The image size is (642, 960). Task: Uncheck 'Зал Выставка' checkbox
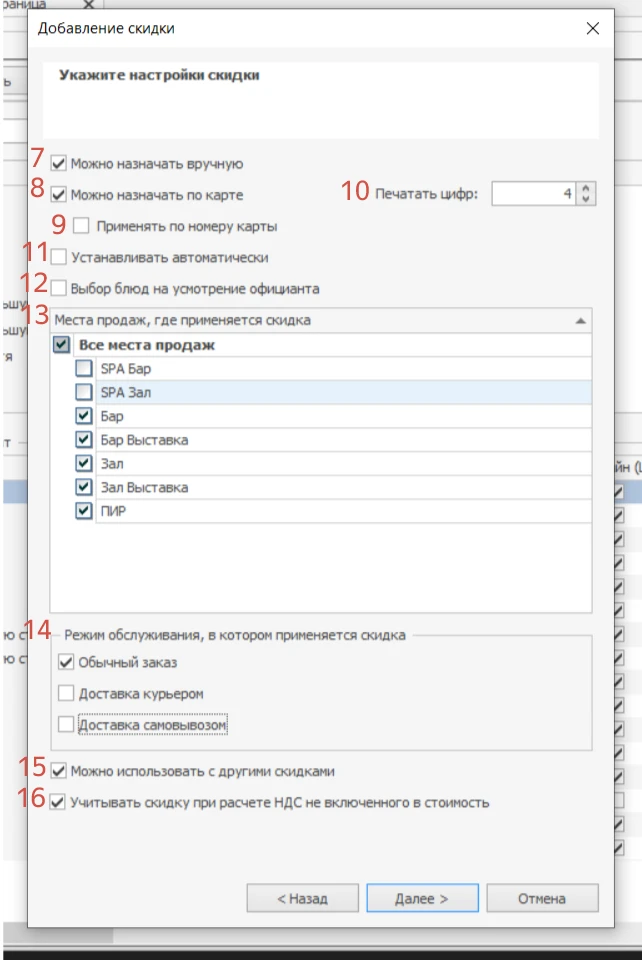click(84, 487)
